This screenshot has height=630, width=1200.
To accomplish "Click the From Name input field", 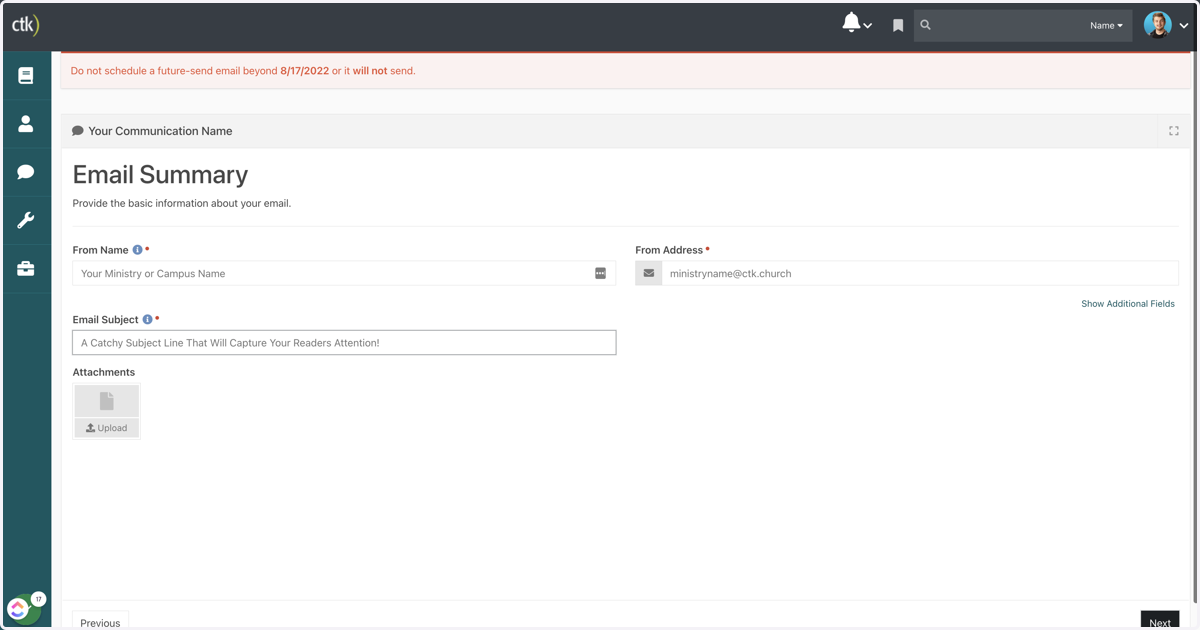I will click(344, 273).
